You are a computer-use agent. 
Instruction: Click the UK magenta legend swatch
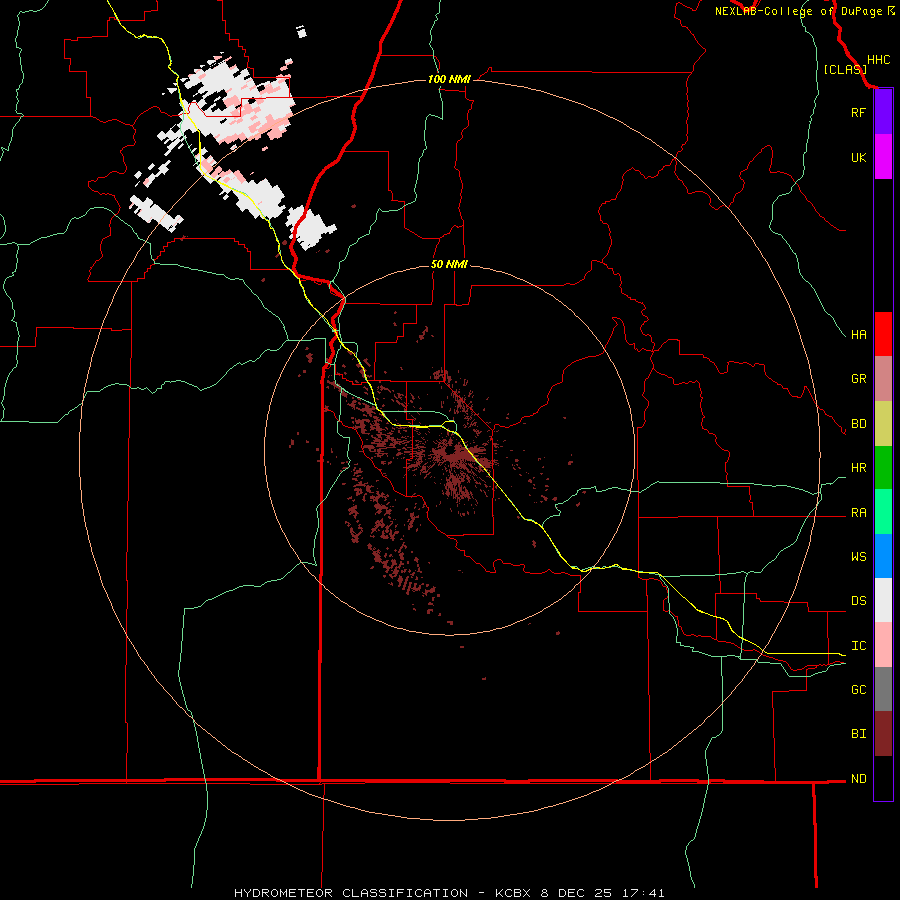pos(883,157)
